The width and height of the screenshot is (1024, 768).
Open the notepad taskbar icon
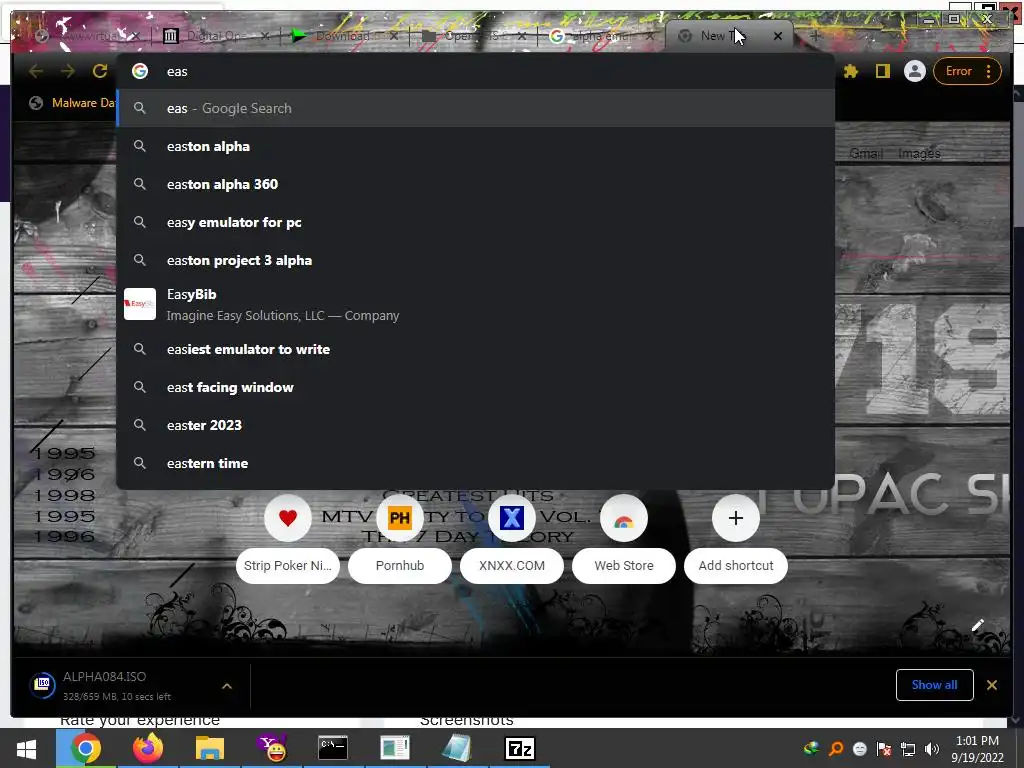456,748
